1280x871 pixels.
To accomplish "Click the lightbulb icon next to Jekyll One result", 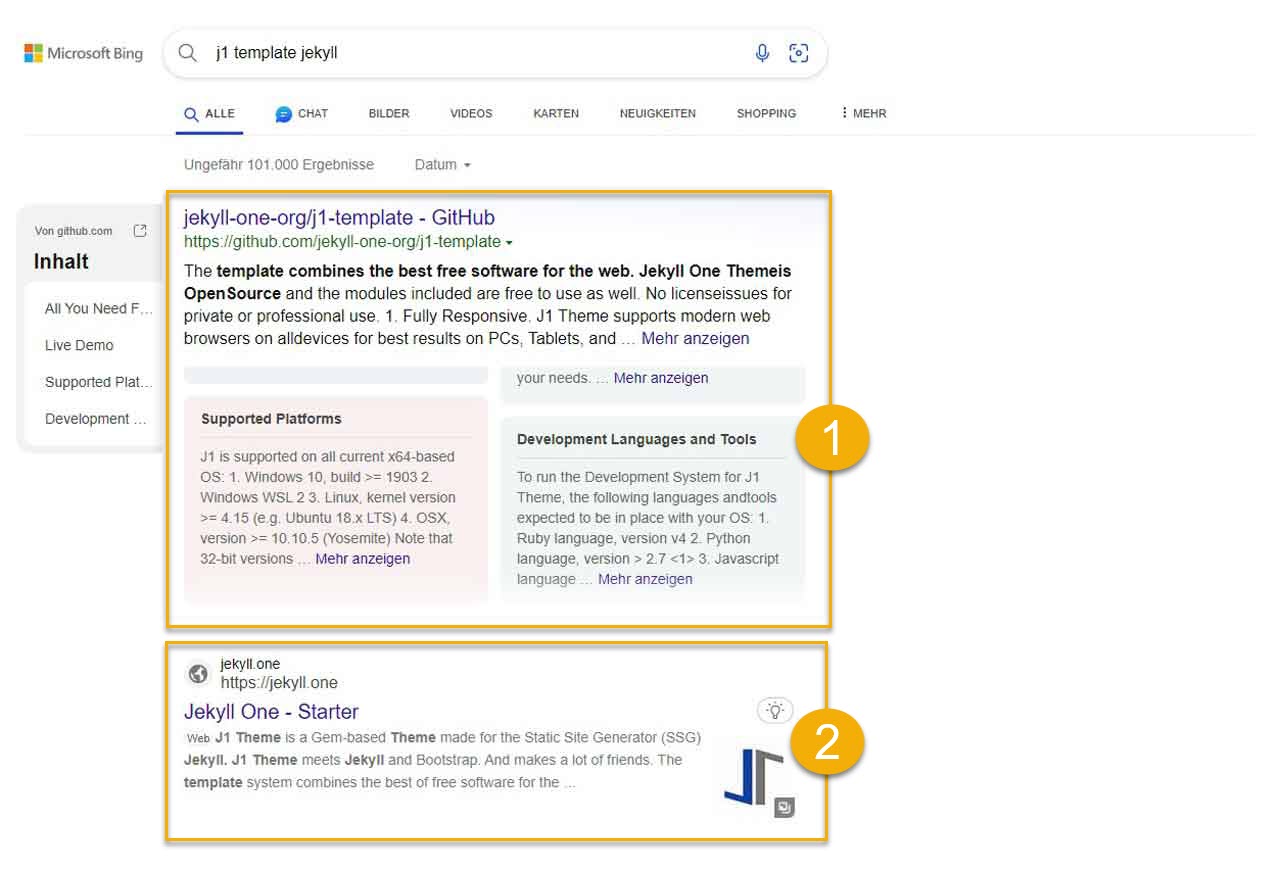I will (775, 711).
